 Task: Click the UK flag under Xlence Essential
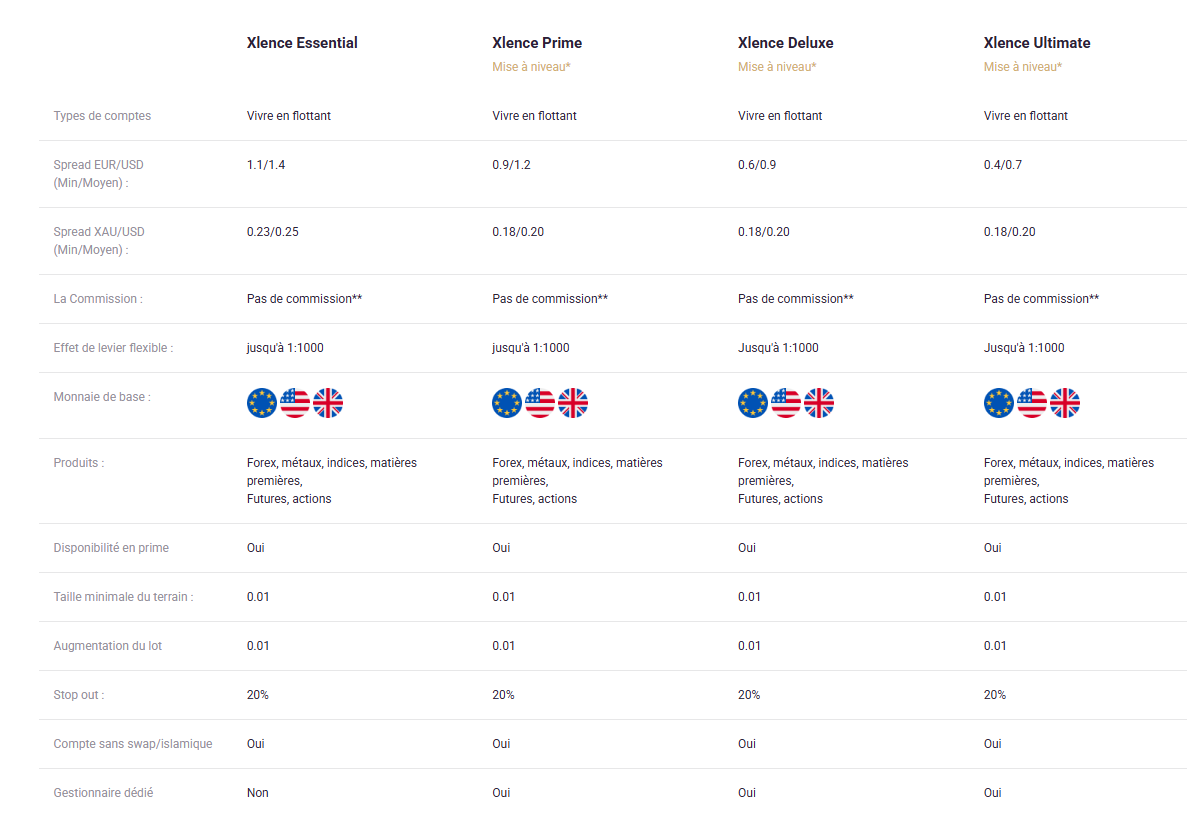(x=328, y=403)
